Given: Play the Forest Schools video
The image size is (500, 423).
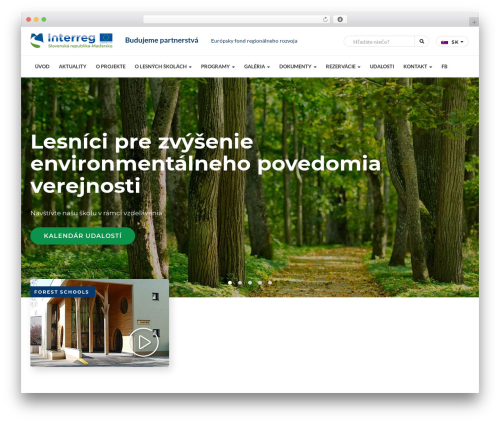Looking at the screenshot, I should [144, 342].
